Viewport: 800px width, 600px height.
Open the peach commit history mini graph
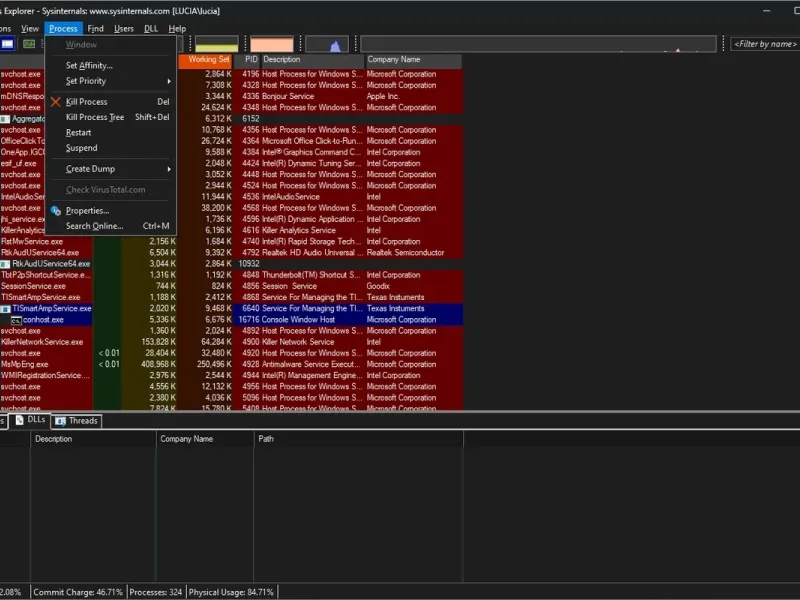click(x=272, y=45)
